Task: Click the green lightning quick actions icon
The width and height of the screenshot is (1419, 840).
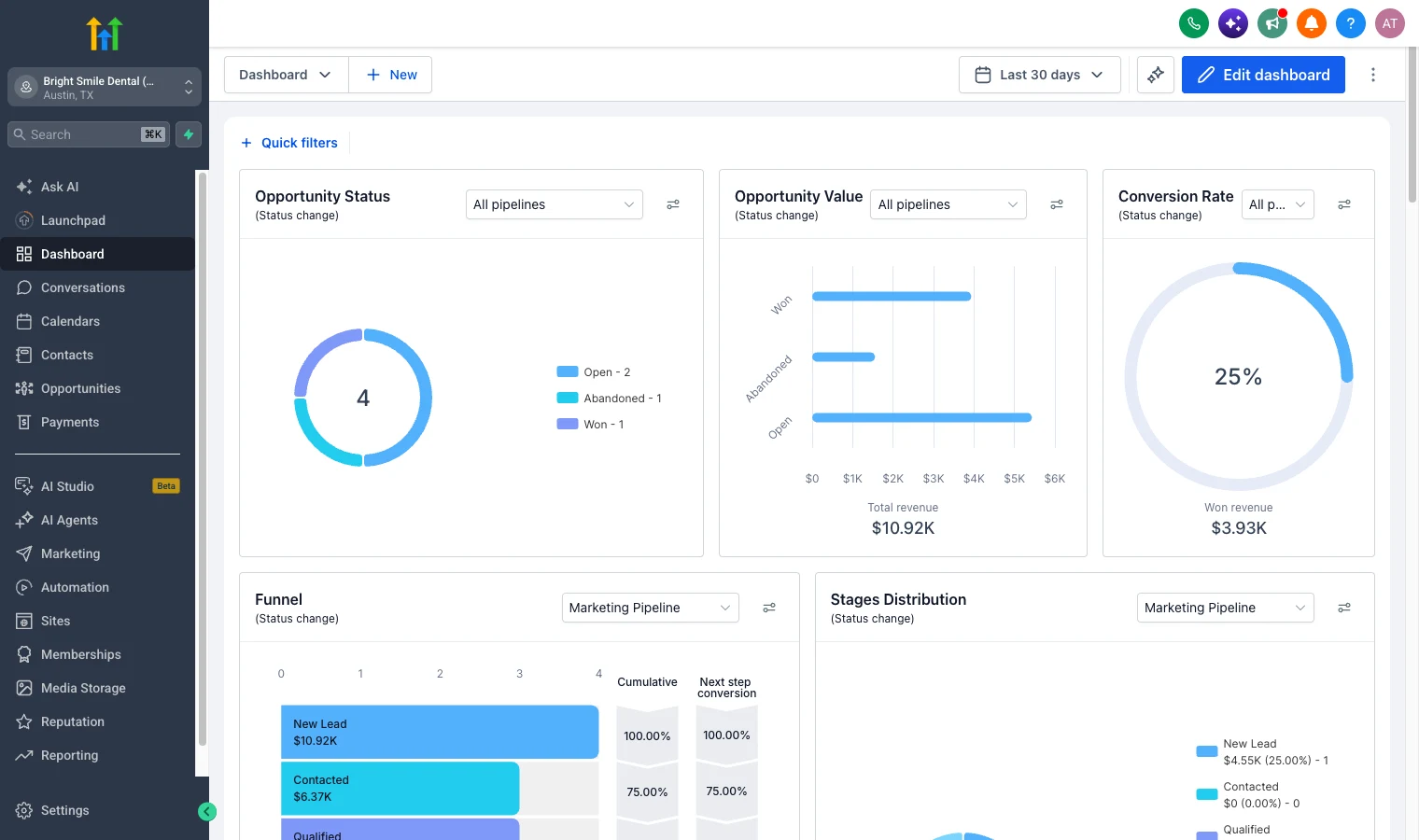Action: click(x=189, y=134)
